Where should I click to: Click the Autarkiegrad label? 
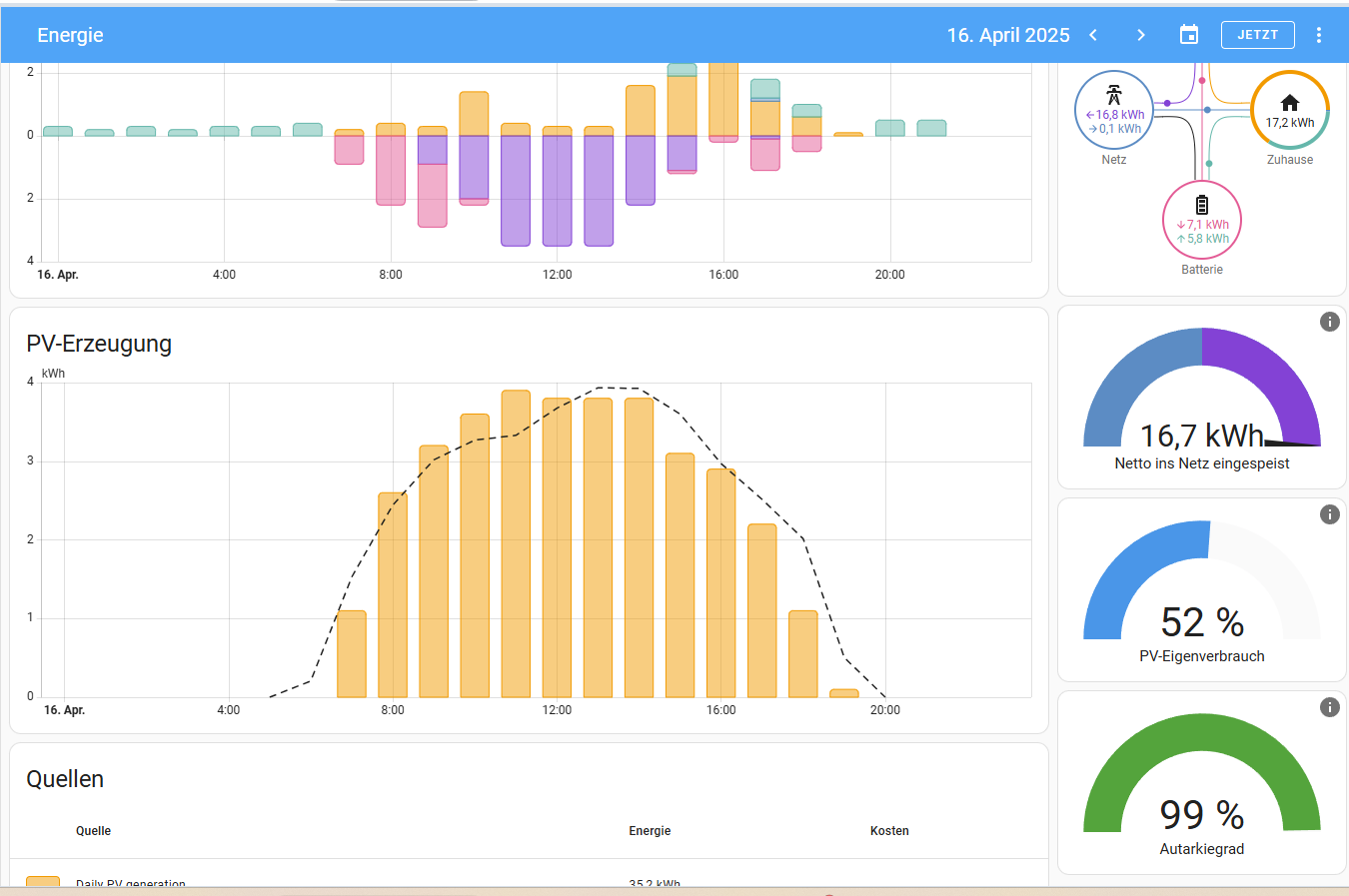(x=1202, y=849)
